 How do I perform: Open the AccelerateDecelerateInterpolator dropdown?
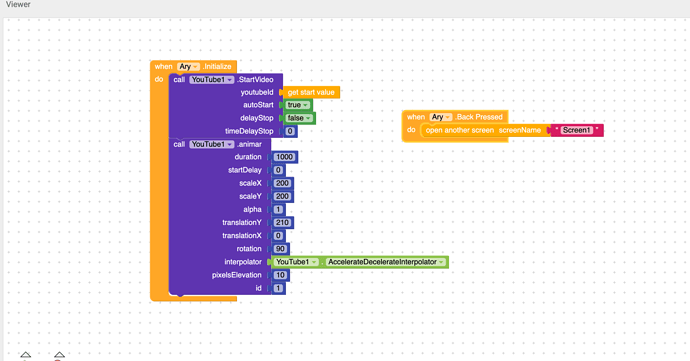385,262
